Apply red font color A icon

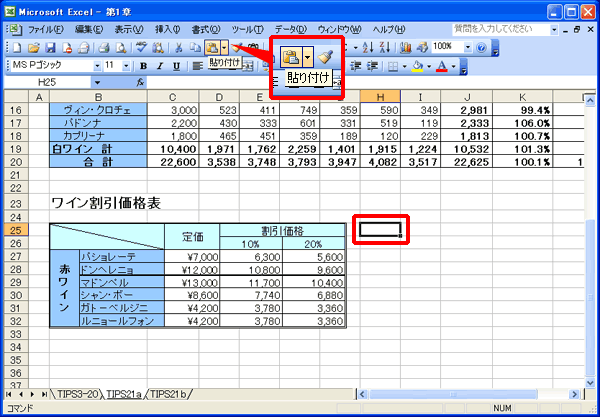point(442,67)
